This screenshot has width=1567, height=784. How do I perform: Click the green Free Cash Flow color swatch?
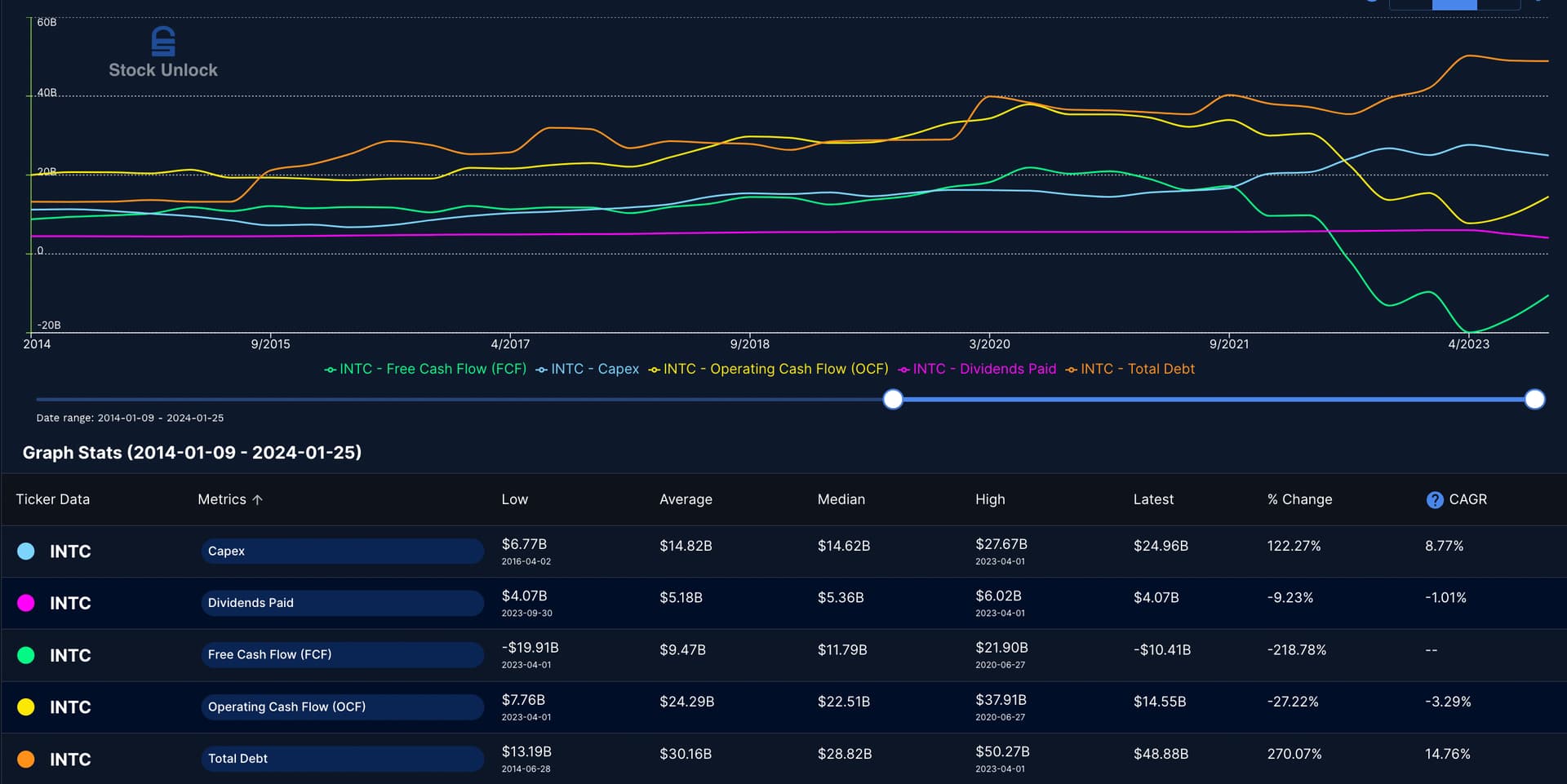point(26,655)
